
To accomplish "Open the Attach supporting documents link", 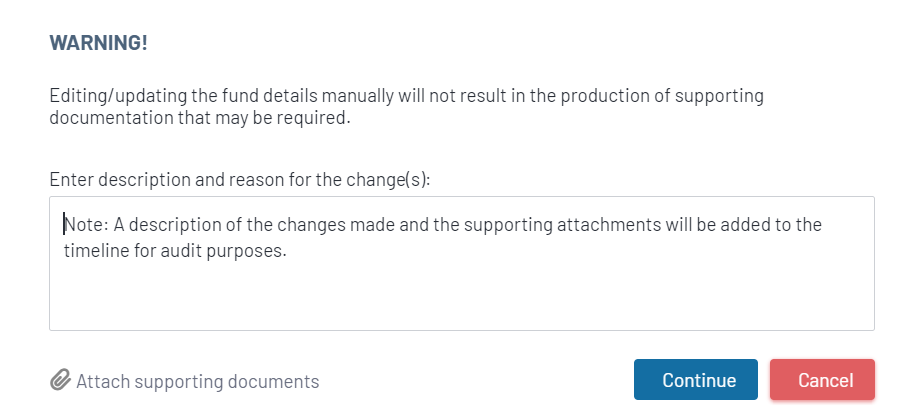I will [197, 381].
